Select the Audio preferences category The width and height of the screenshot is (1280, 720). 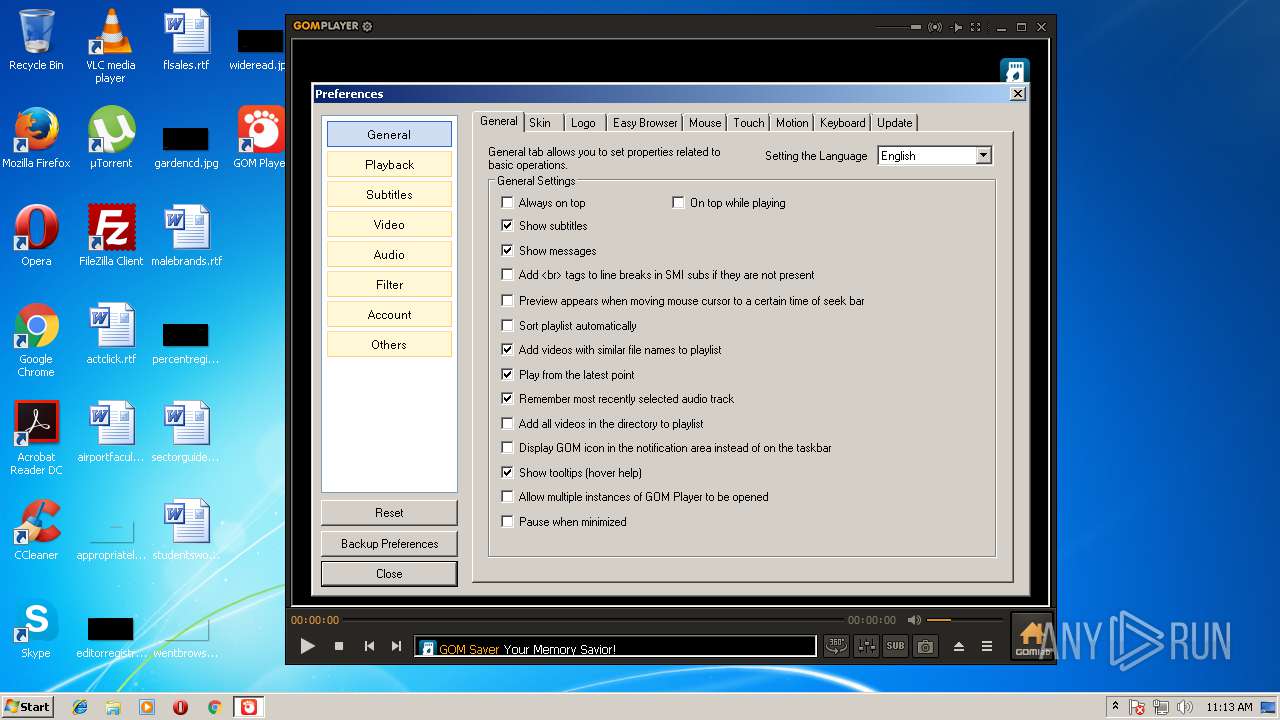pos(389,255)
